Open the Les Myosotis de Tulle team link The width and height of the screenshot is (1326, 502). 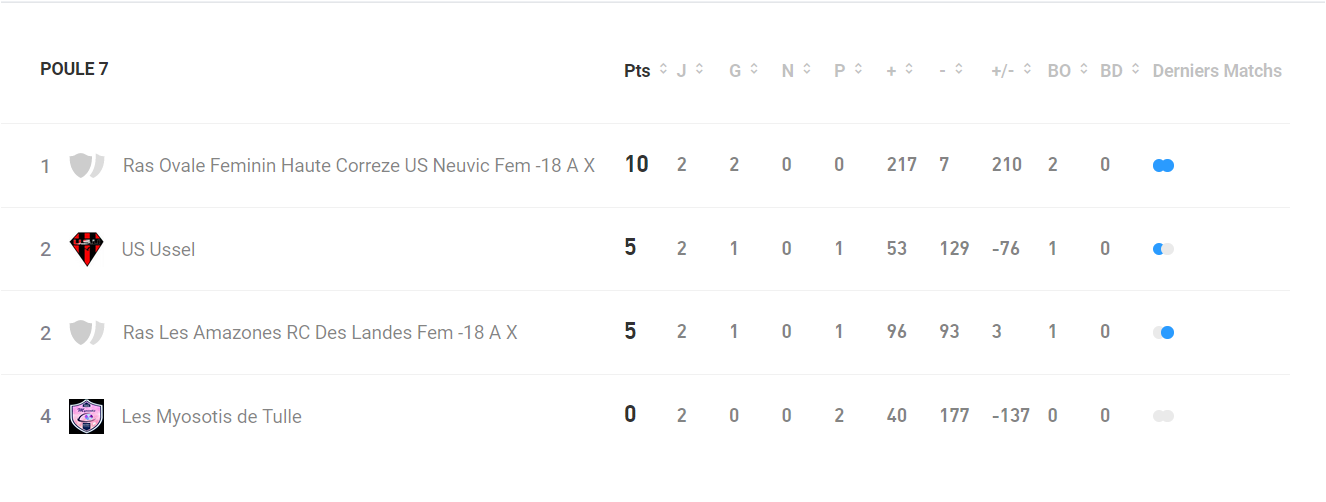(211, 416)
